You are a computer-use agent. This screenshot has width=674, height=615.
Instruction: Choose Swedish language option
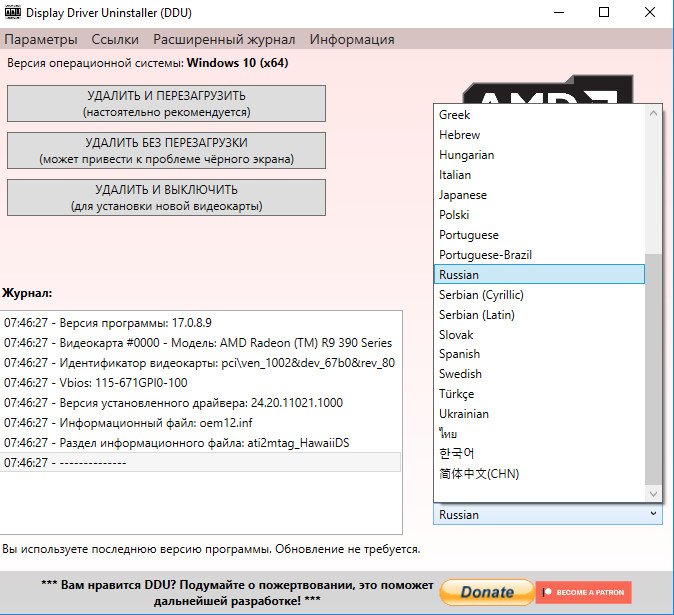coord(539,373)
